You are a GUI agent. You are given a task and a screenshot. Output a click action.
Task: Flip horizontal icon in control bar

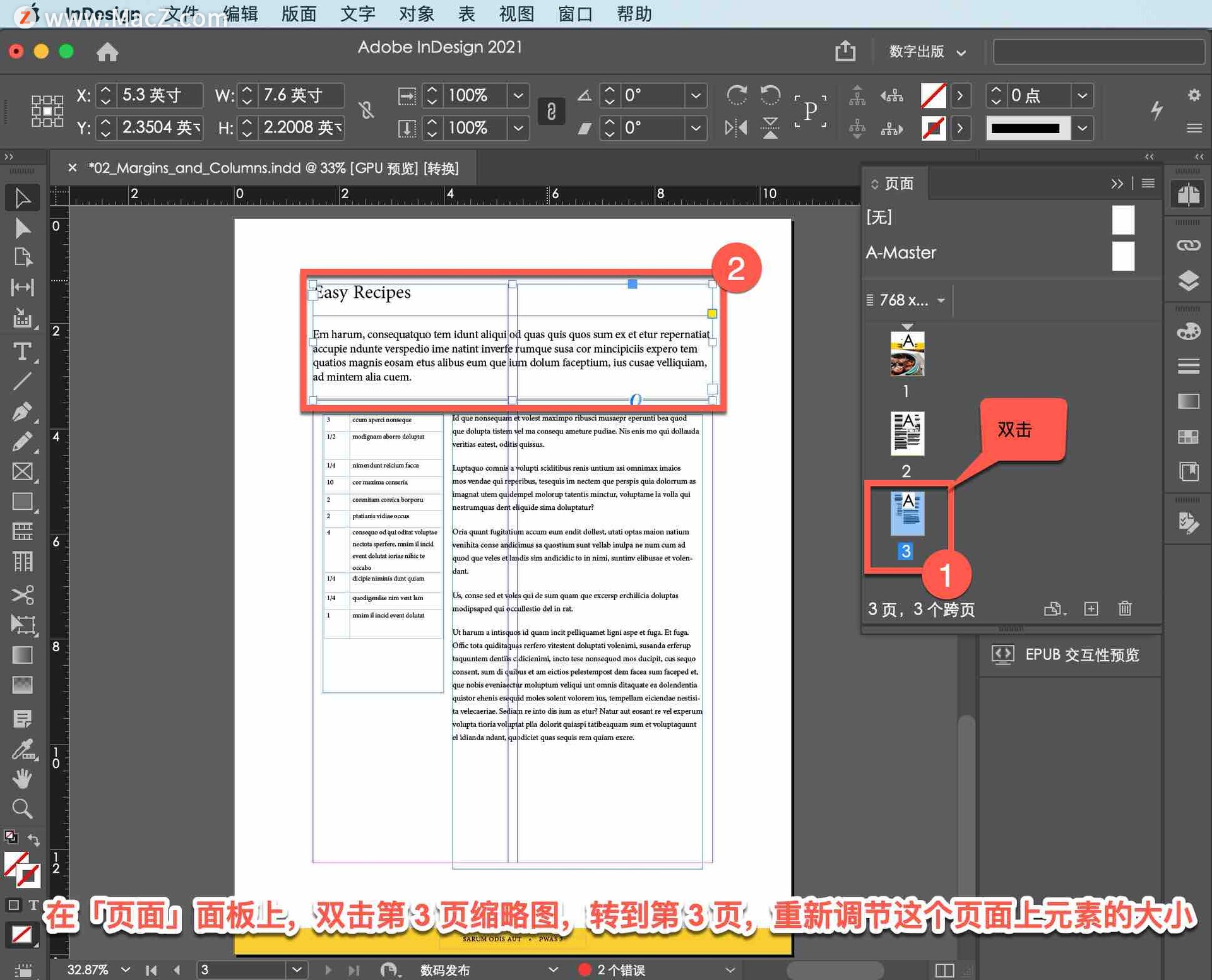click(x=735, y=128)
